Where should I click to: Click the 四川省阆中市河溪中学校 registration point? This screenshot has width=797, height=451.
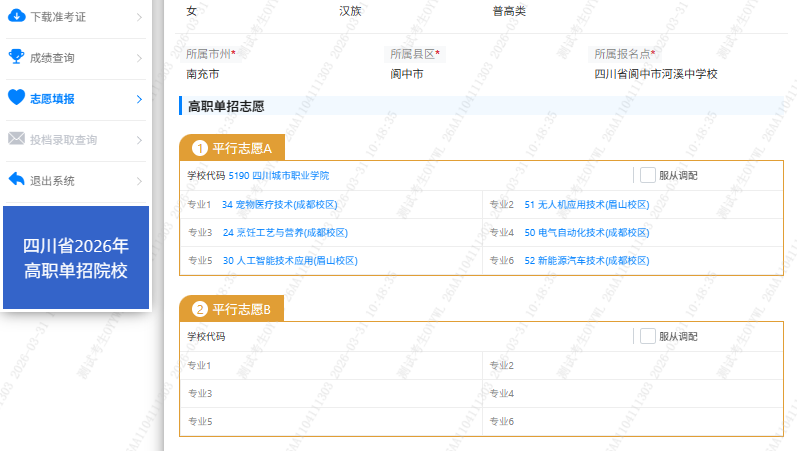pos(656,74)
